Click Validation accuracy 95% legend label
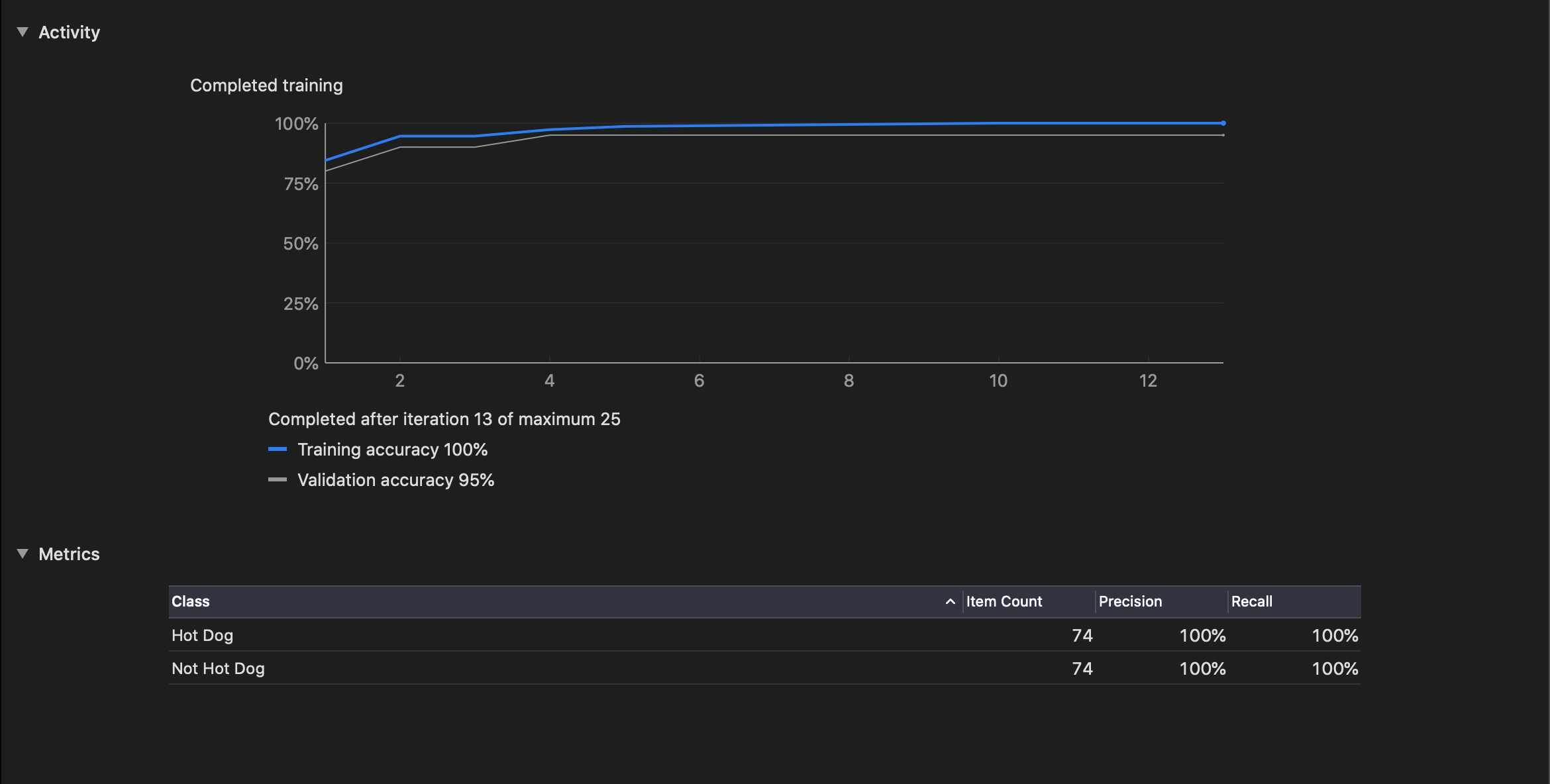 pos(395,480)
